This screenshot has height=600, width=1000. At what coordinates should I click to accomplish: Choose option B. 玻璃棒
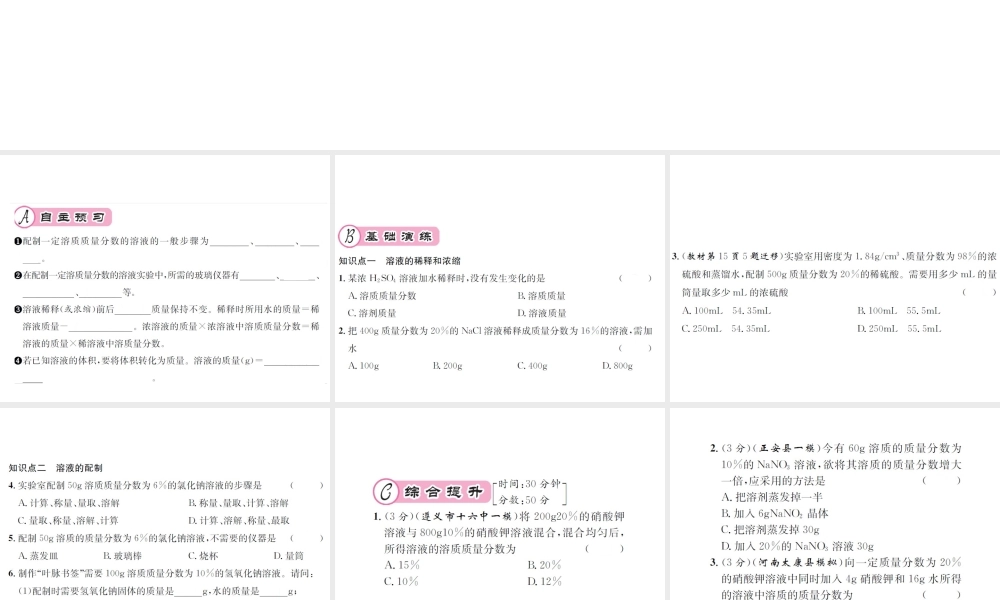[122, 556]
